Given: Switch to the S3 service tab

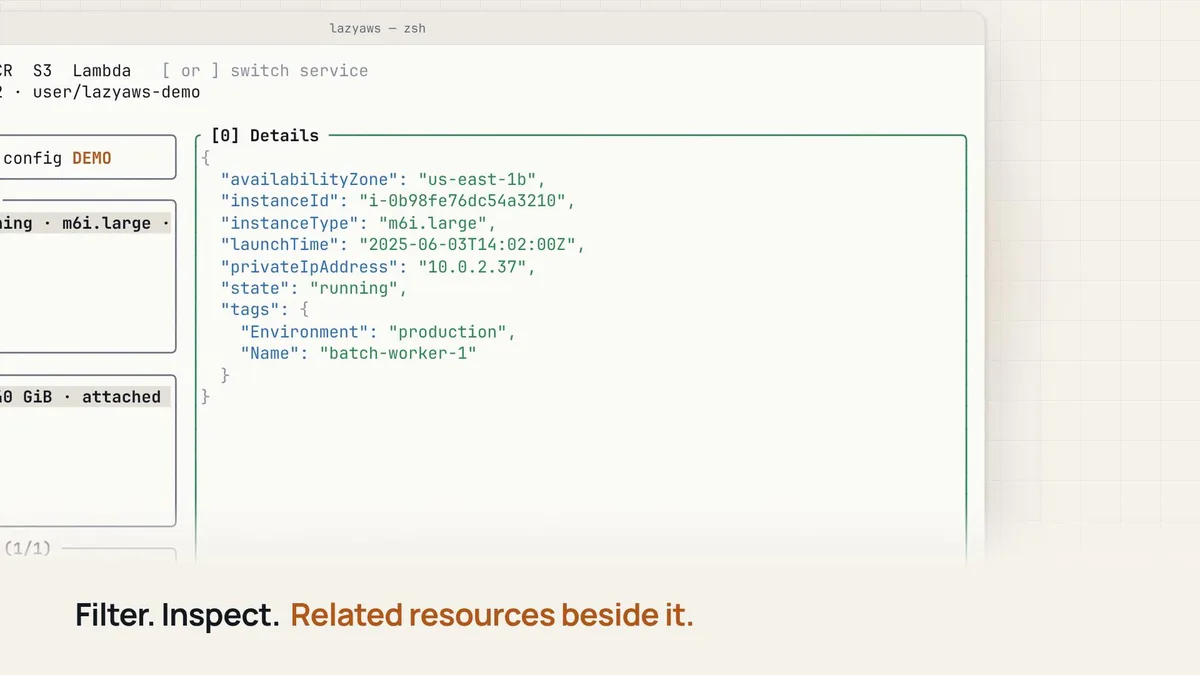Looking at the screenshot, I should [42, 71].
